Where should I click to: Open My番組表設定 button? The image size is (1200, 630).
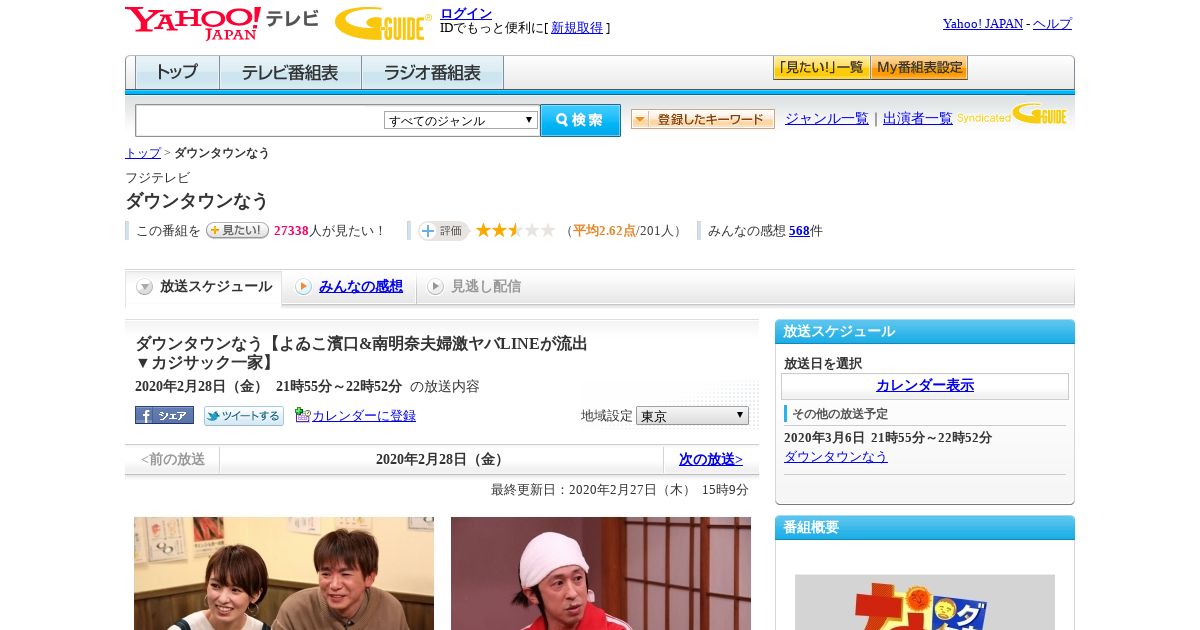(x=919, y=68)
